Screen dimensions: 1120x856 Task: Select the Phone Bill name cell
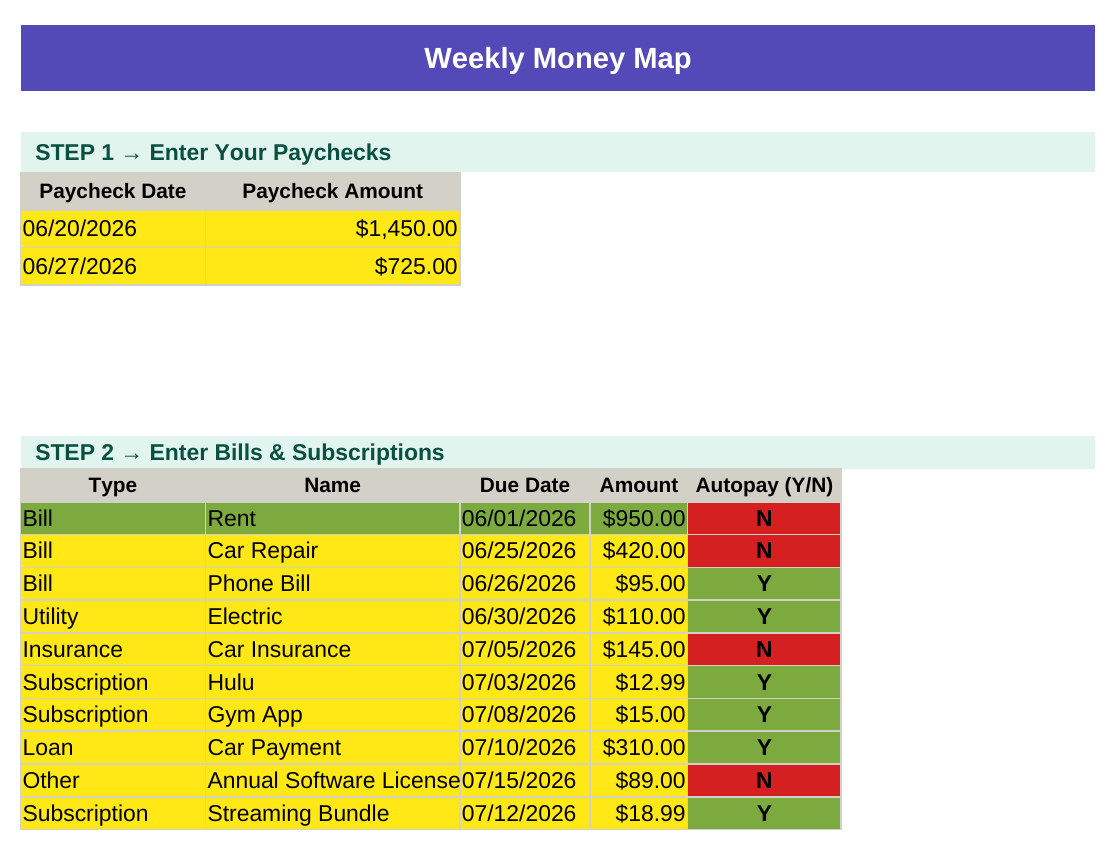333,584
